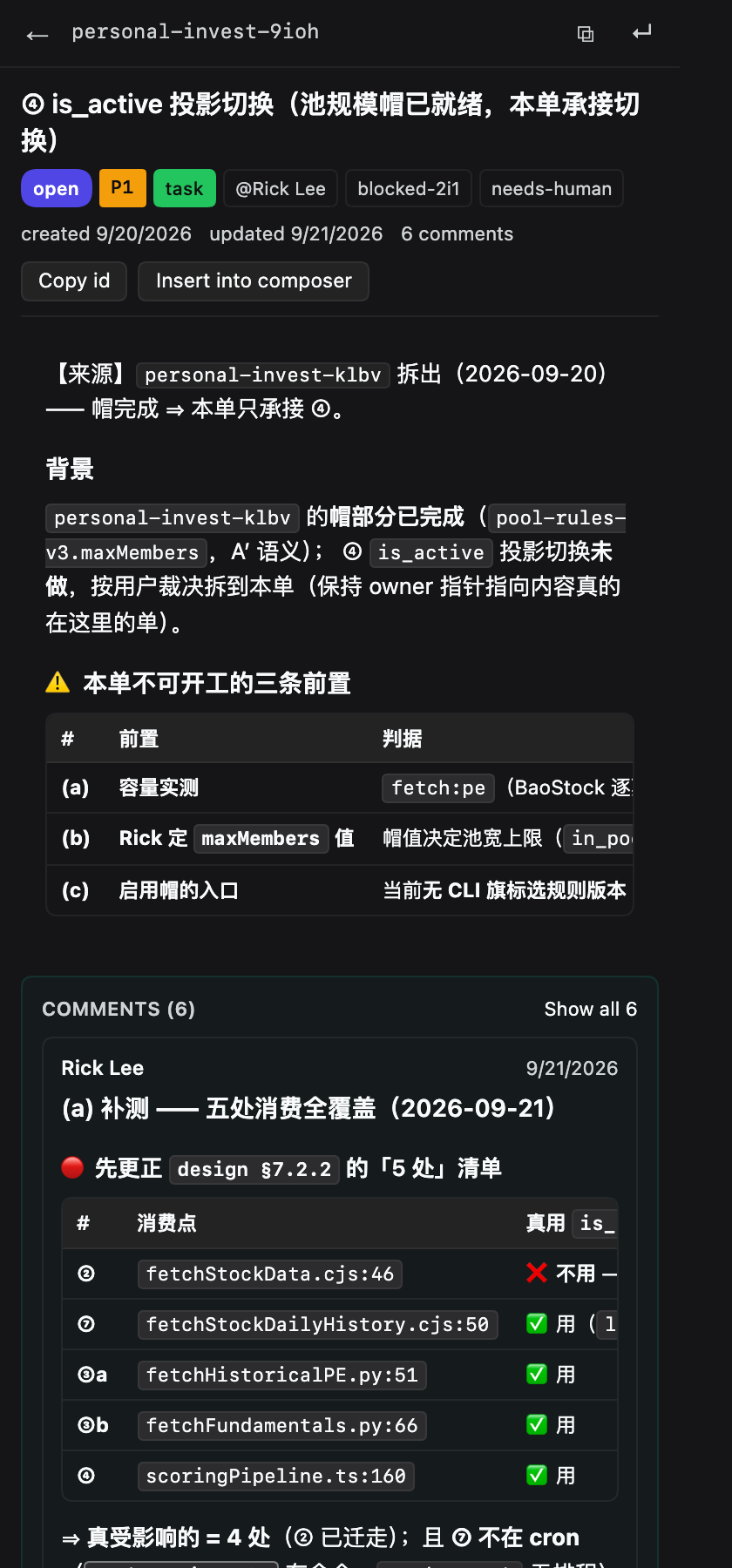This screenshot has height=1568, width=732.
Task: Click the return arrow icon in header
Action: click(642, 32)
